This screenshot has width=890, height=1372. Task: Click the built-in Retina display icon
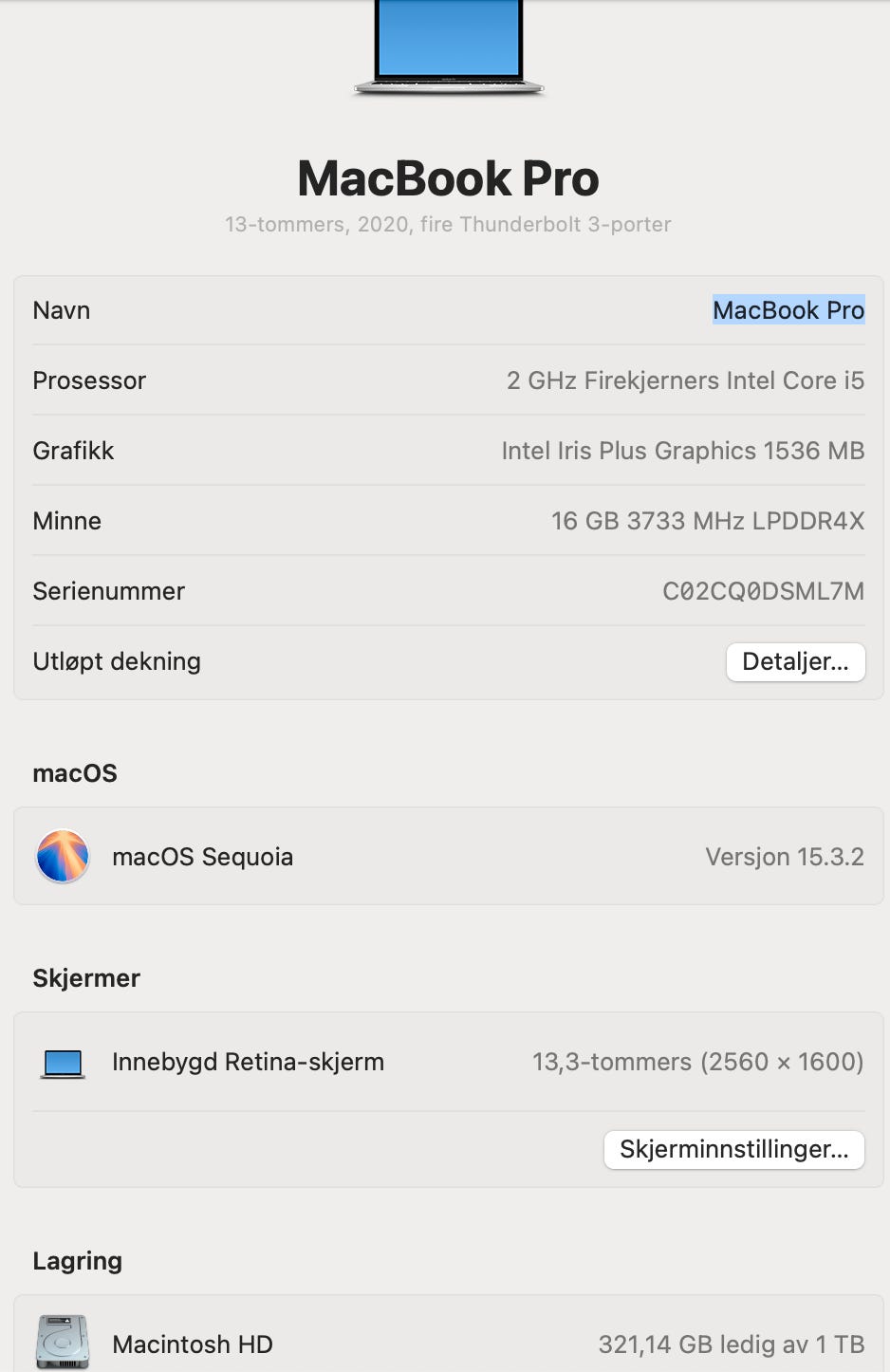(64, 1063)
